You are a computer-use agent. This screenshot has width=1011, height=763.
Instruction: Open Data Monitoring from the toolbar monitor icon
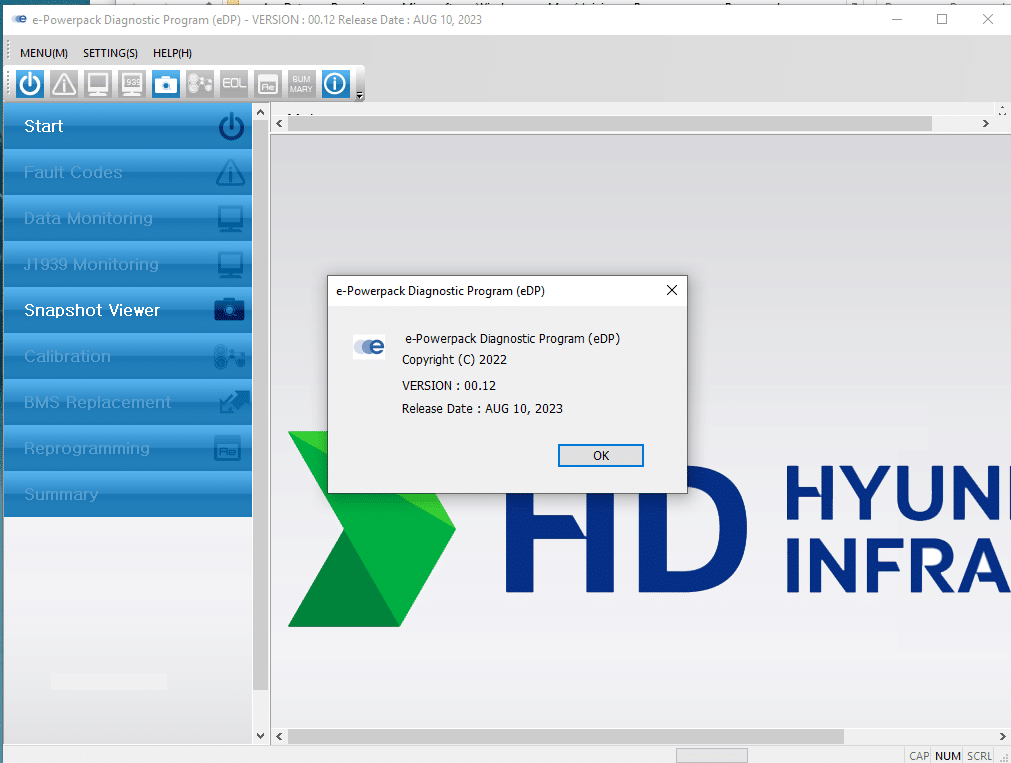coord(98,84)
